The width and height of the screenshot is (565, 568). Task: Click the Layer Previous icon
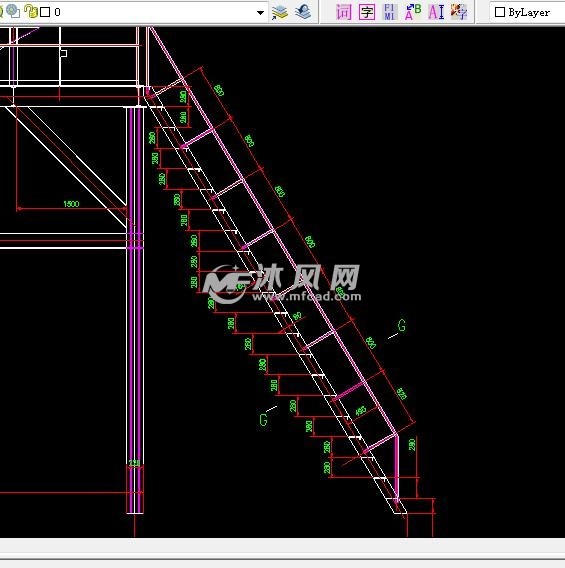click(303, 12)
